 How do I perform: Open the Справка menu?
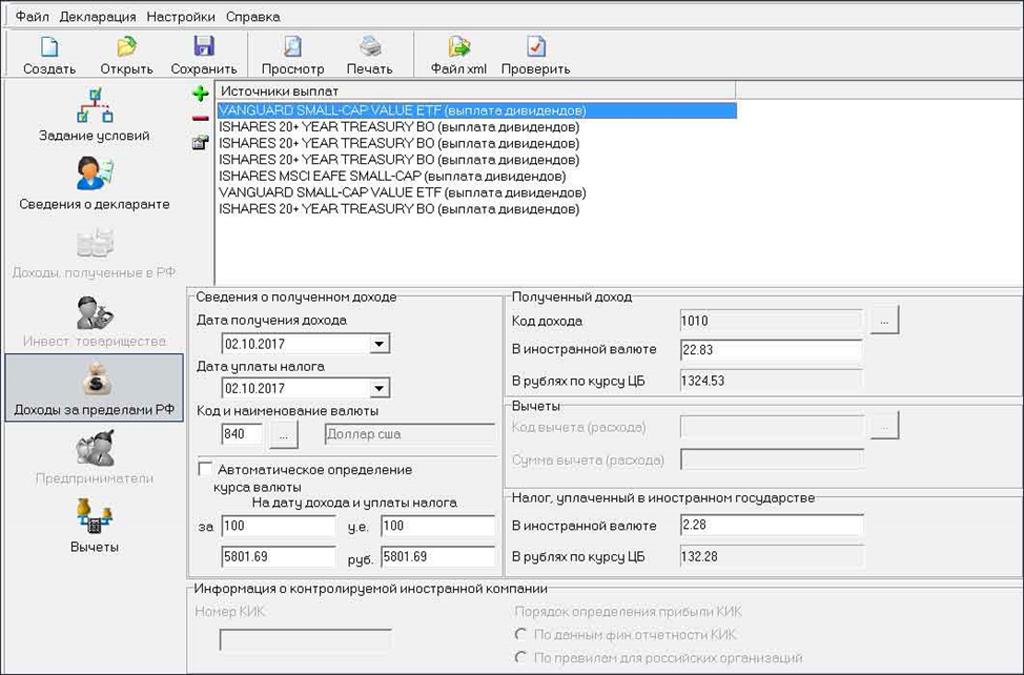[x=253, y=17]
